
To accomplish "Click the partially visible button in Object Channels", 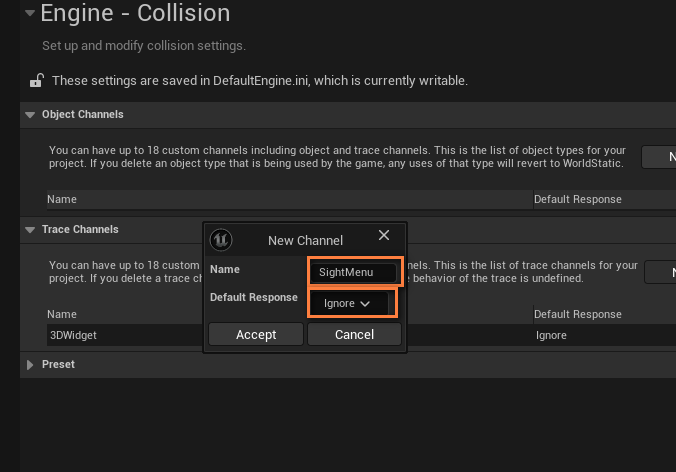I will [x=659, y=157].
